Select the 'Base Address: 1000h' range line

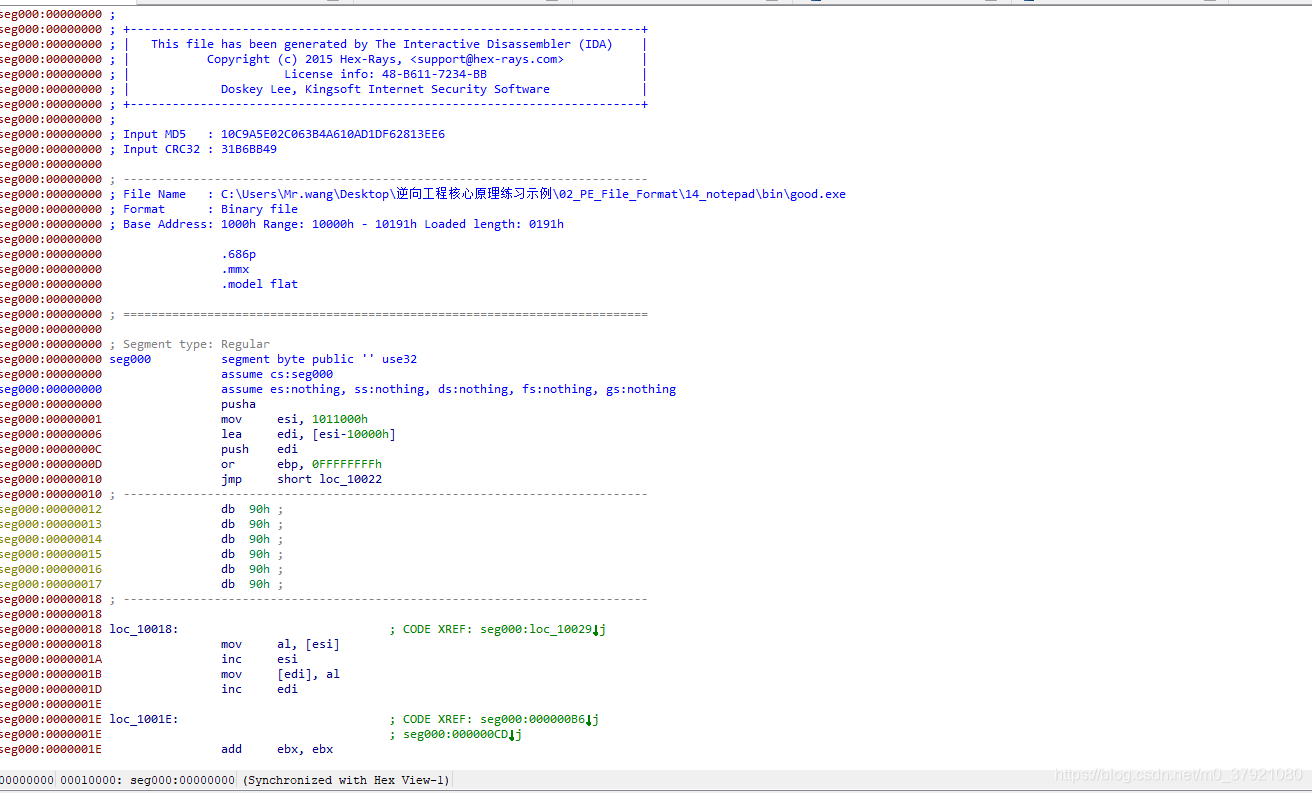(x=343, y=224)
